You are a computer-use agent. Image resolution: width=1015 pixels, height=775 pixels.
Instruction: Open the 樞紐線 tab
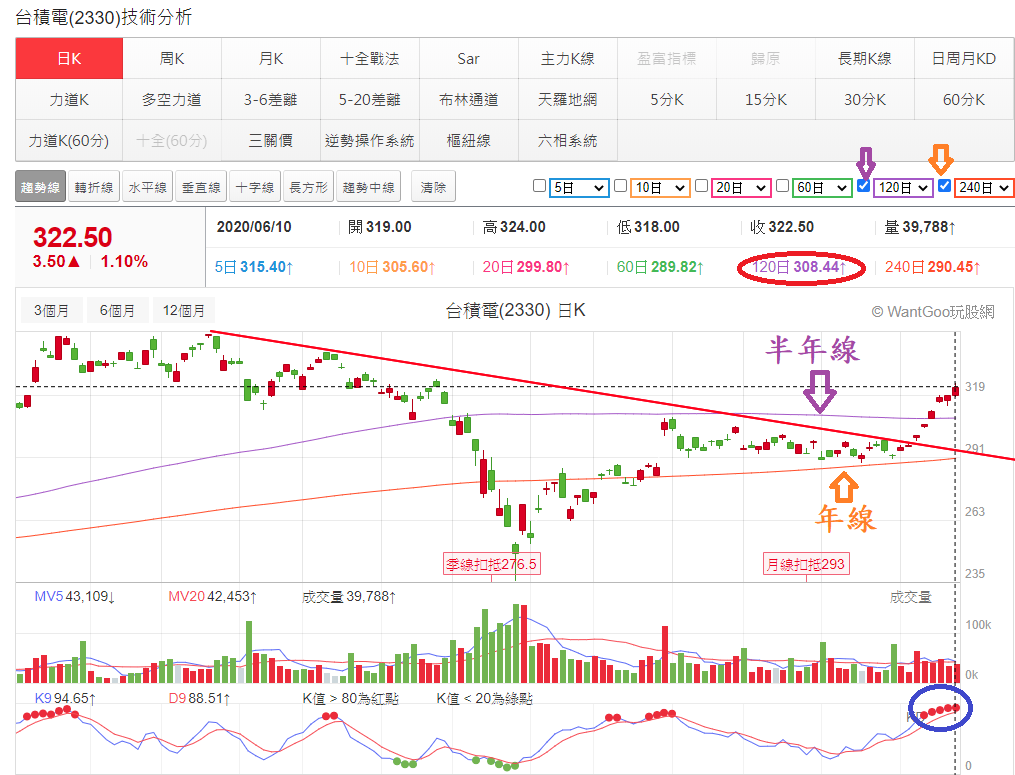click(x=469, y=140)
